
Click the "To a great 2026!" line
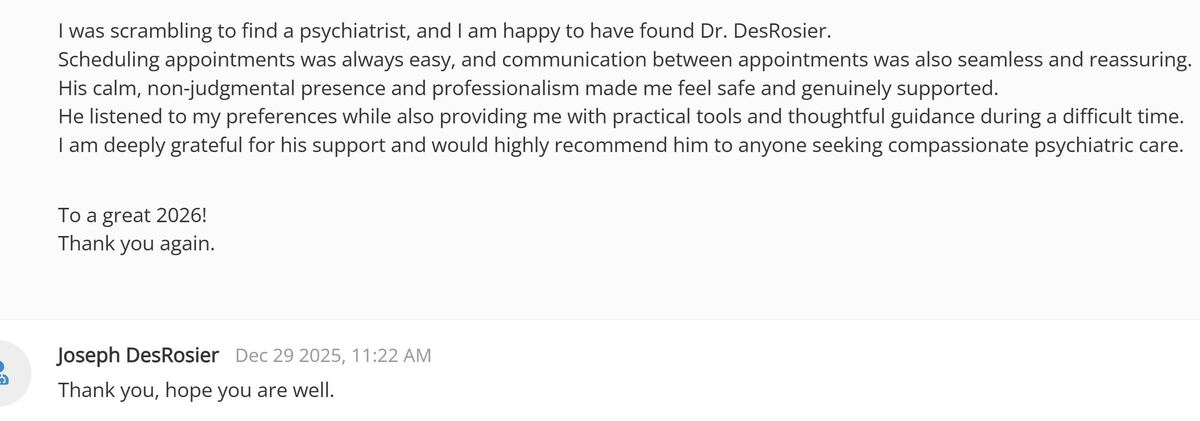click(x=134, y=213)
